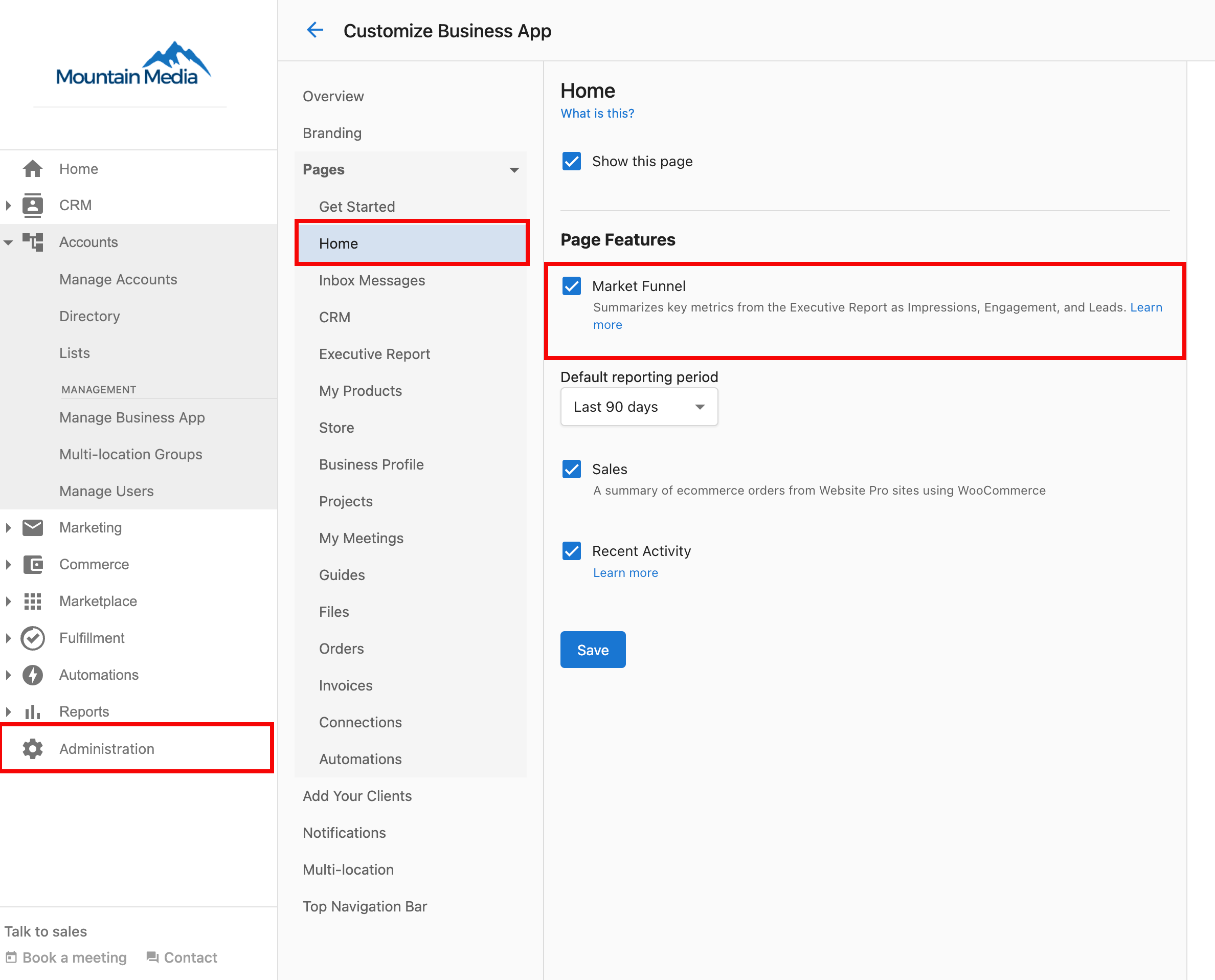Select Business Profile page settings
Image resolution: width=1215 pixels, height=980 pixels.
pyautogui.click(x=371, y=464)
